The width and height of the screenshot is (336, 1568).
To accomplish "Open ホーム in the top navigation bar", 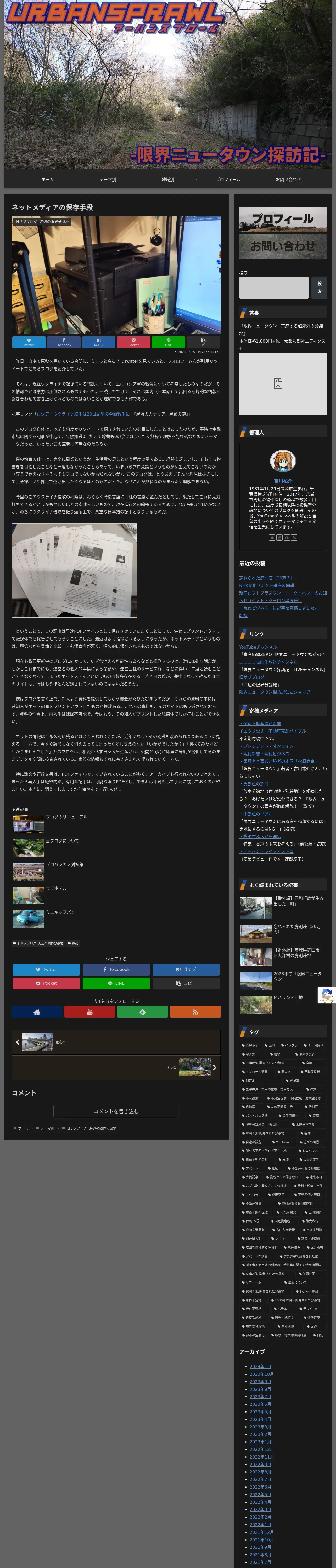I will tap(48, 180).
